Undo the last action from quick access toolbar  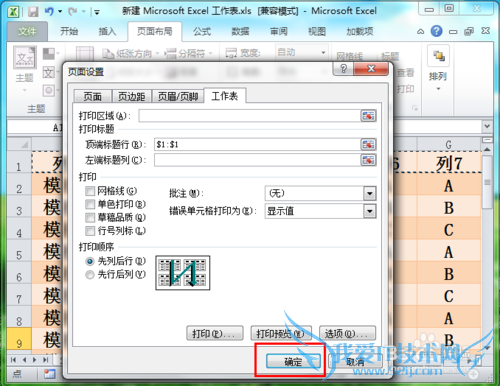[49, 12]
